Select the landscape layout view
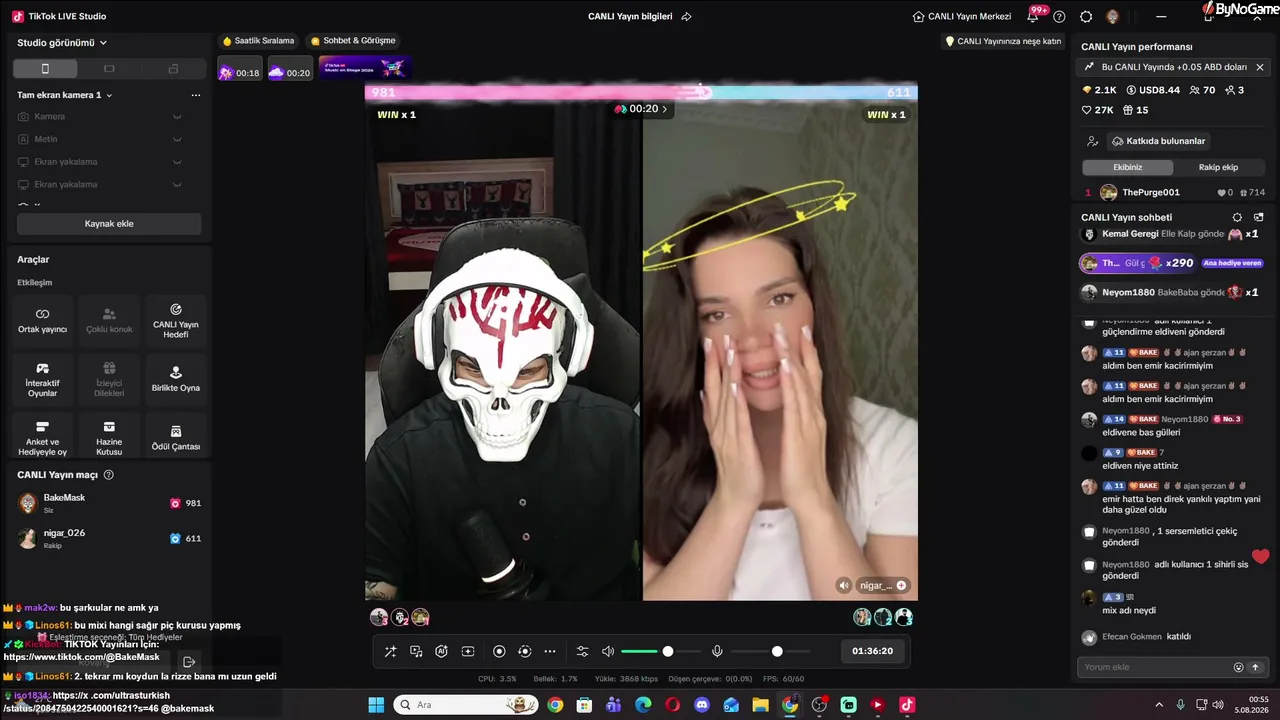 [109, 69]
